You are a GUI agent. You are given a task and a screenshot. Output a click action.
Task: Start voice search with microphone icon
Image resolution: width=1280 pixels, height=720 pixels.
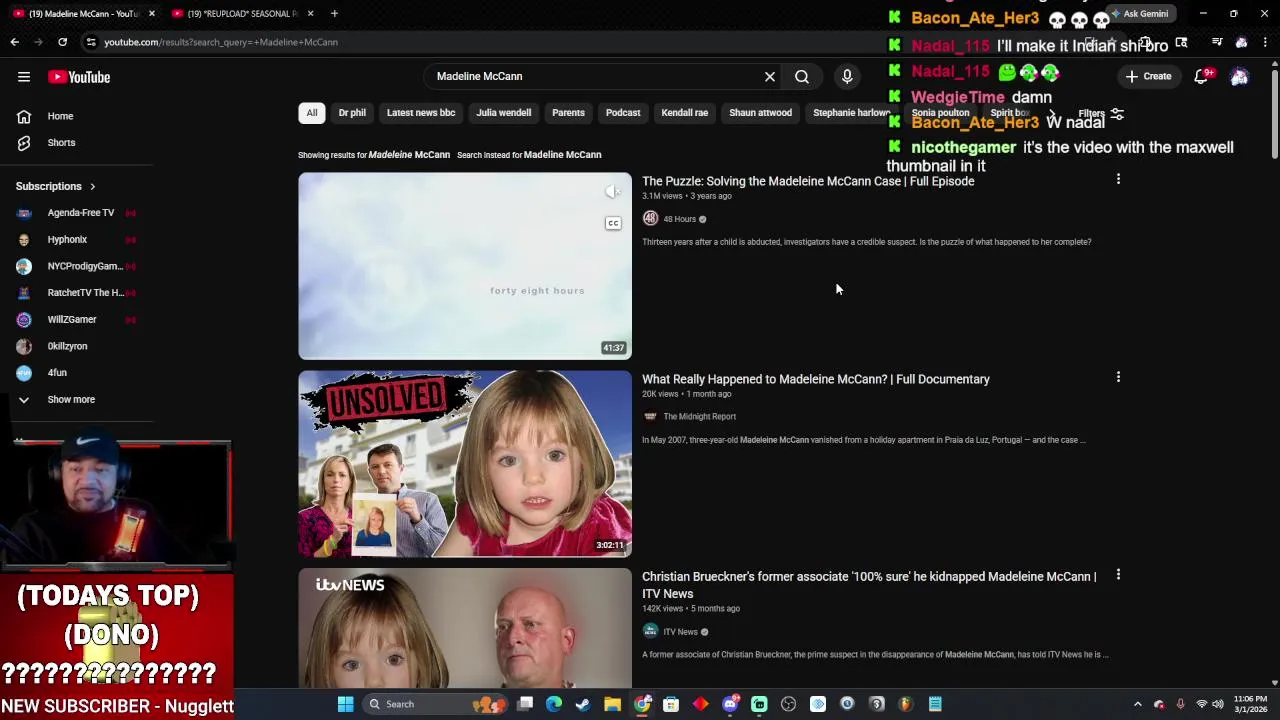847,76
